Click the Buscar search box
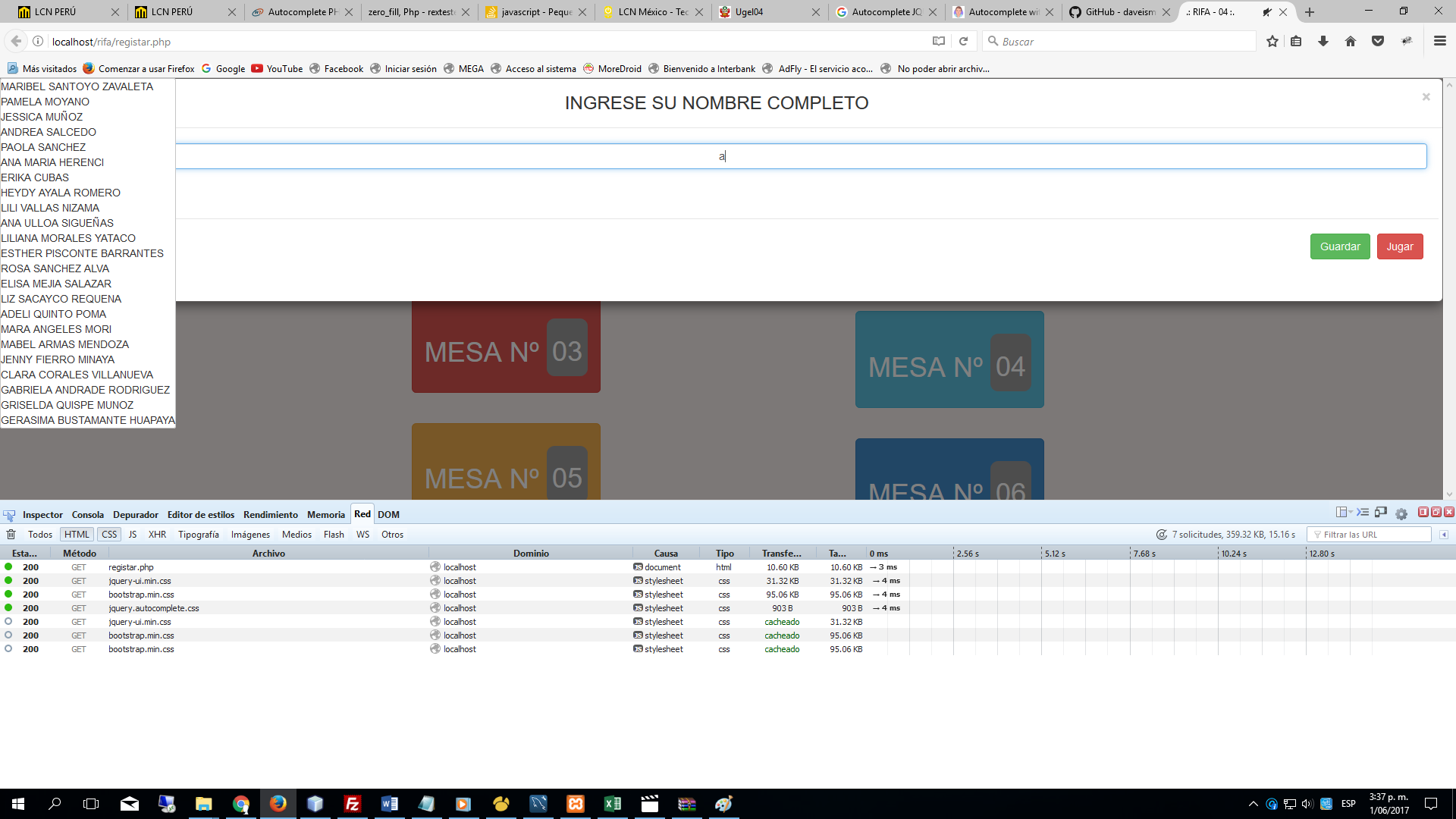This screenshot has width=1456, height=819. [x=1119, y=42]
